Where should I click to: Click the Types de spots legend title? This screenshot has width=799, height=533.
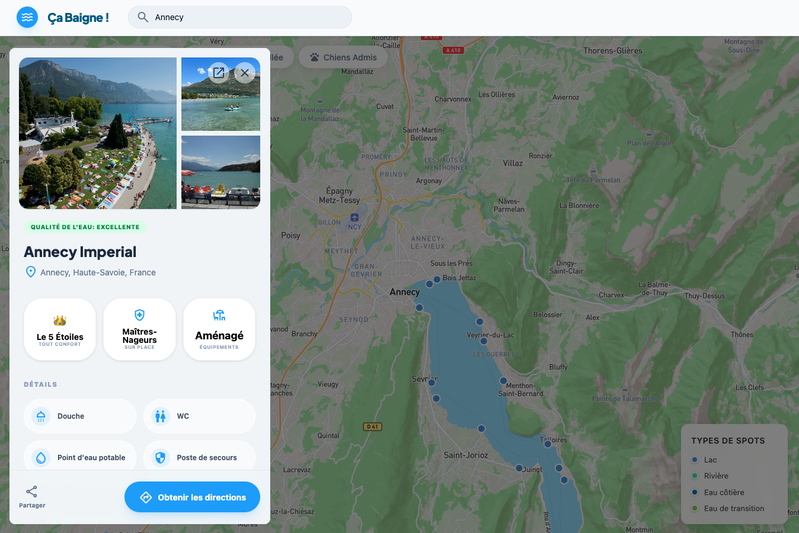click(x=728, y=441)
